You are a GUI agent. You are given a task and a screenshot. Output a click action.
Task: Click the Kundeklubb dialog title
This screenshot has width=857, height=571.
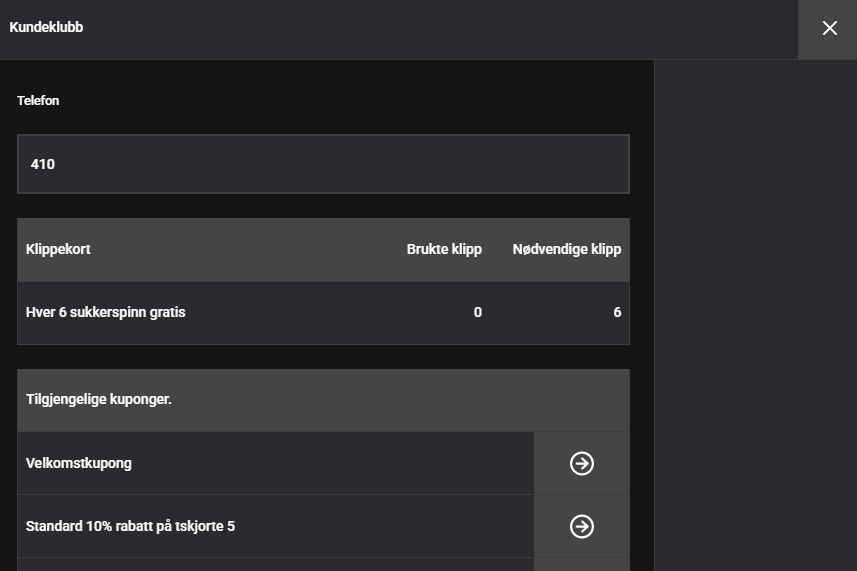coord(46,27)
